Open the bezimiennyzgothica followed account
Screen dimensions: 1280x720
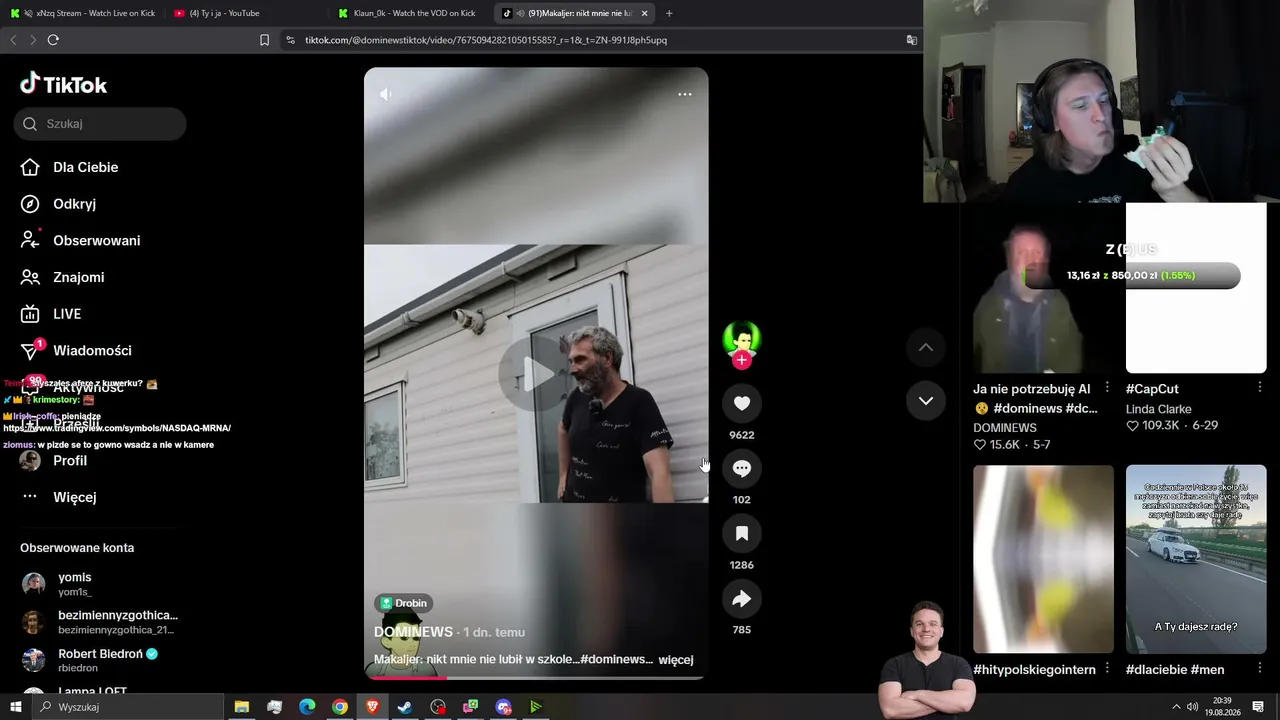coord(98,622)
